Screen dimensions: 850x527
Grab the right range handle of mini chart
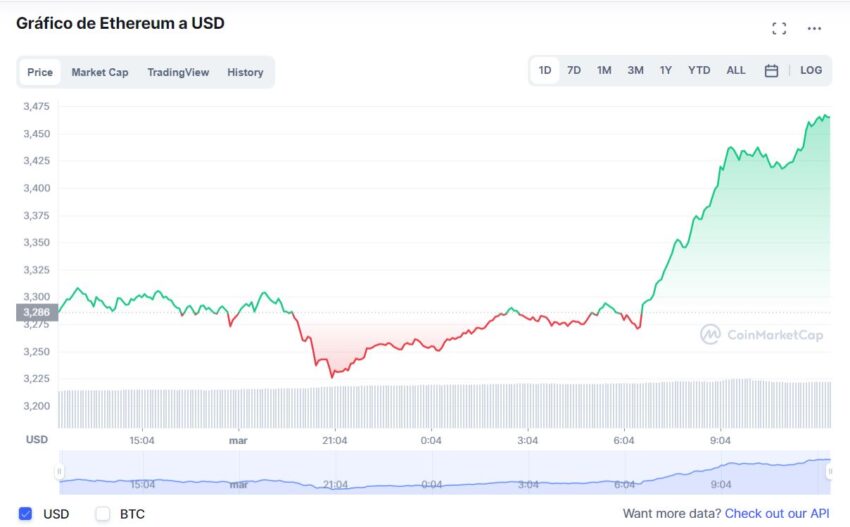click(x=829, y=472)
